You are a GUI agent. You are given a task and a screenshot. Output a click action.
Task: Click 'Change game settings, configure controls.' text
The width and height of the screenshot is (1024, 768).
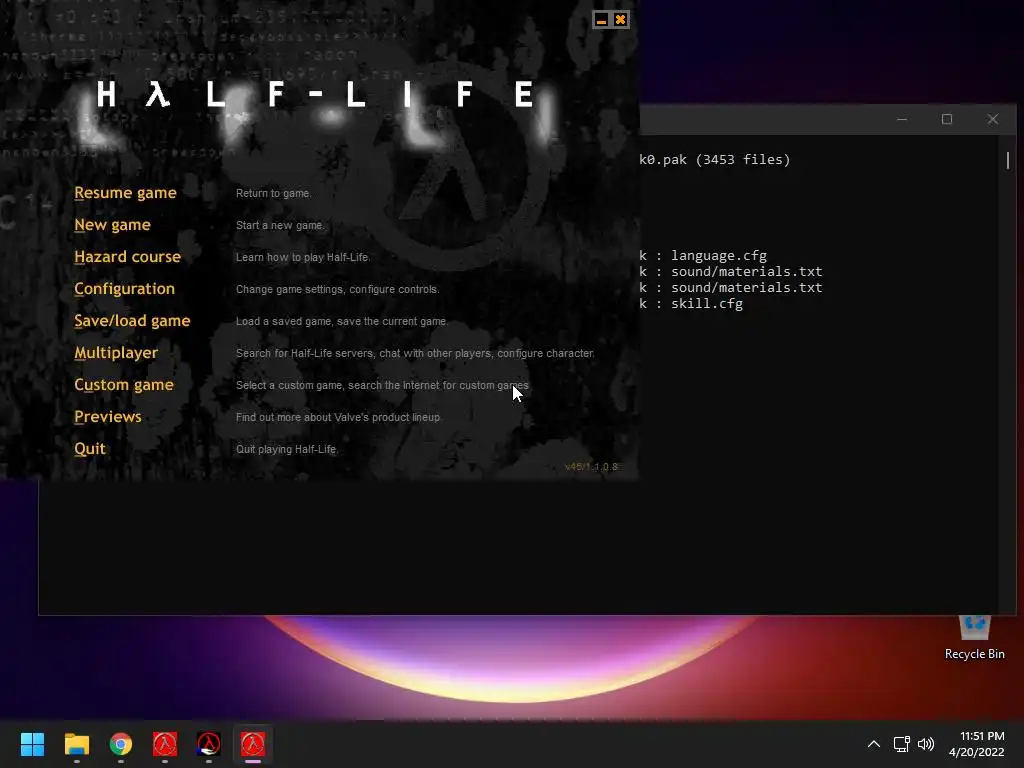click(x=338, y=289)
